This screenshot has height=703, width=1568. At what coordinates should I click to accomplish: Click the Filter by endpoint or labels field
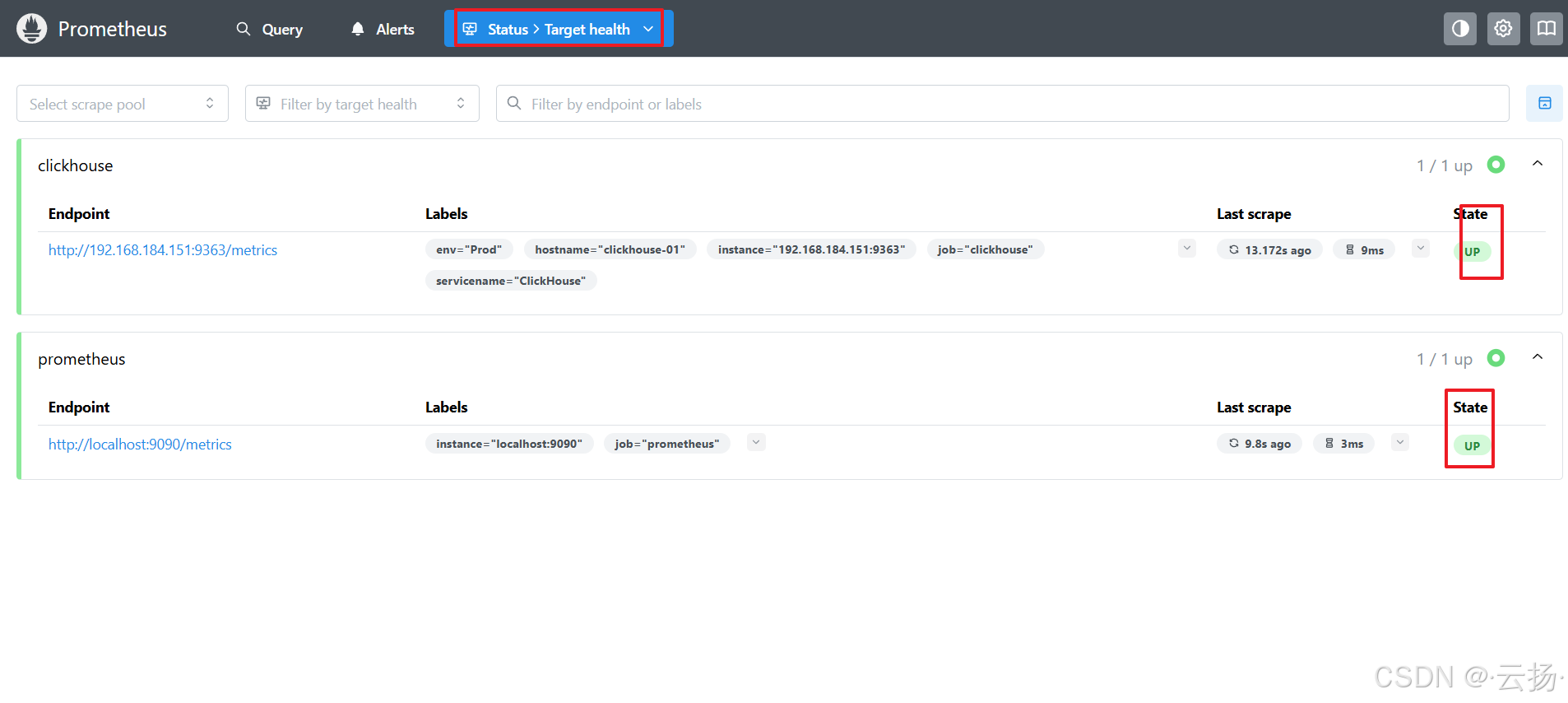1002,104
